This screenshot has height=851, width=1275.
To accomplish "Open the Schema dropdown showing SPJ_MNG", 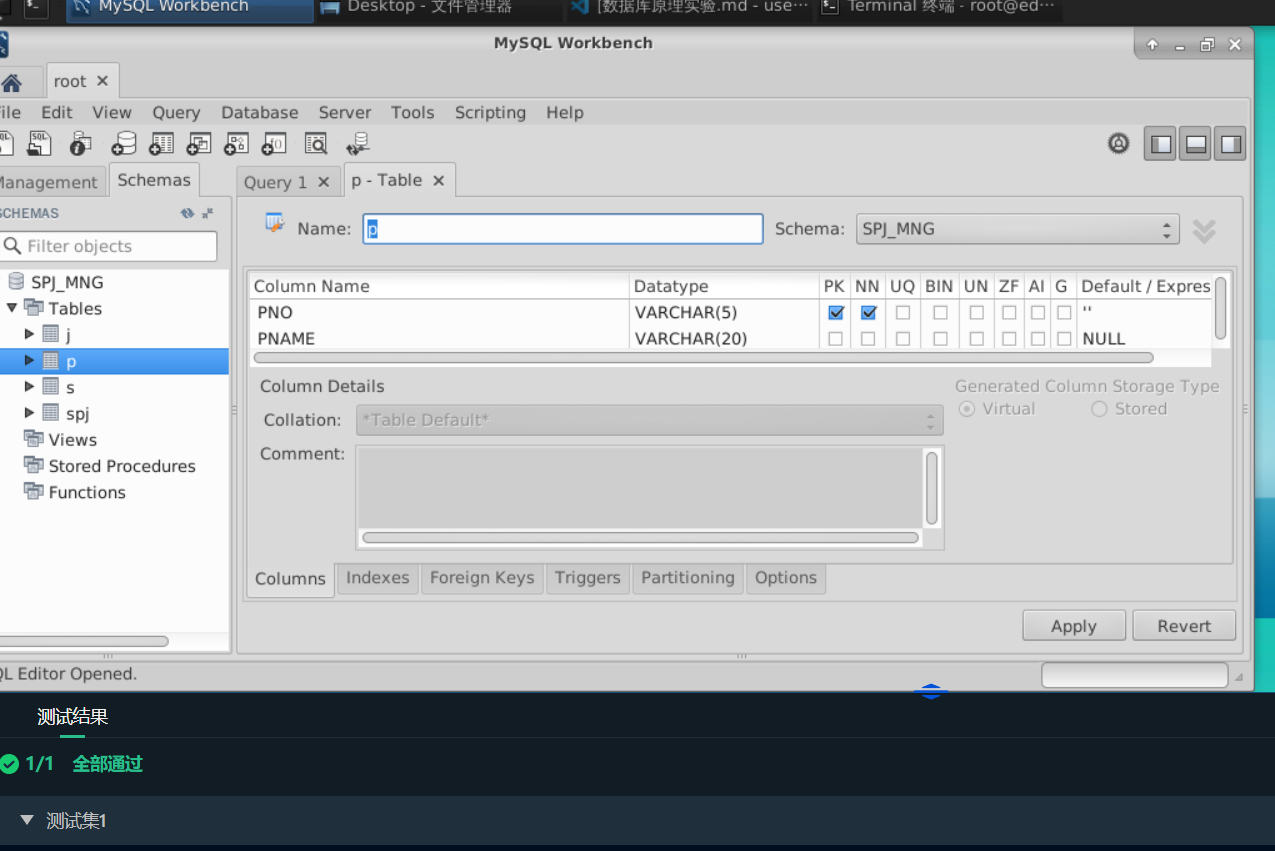I will point(1018,229).
